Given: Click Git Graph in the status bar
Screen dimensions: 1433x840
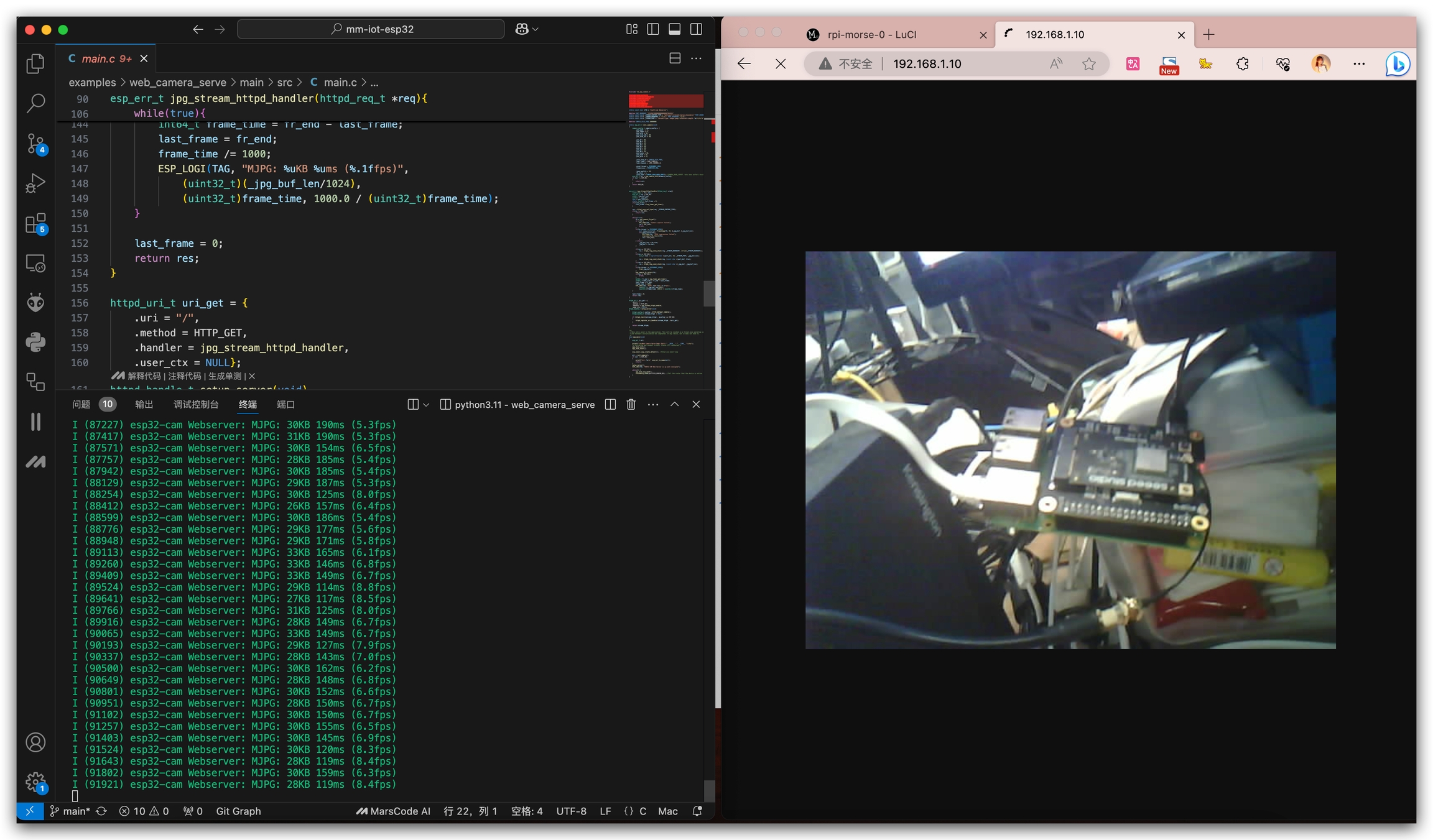Looking at the screenshot, I should click(x=238, y=811).
